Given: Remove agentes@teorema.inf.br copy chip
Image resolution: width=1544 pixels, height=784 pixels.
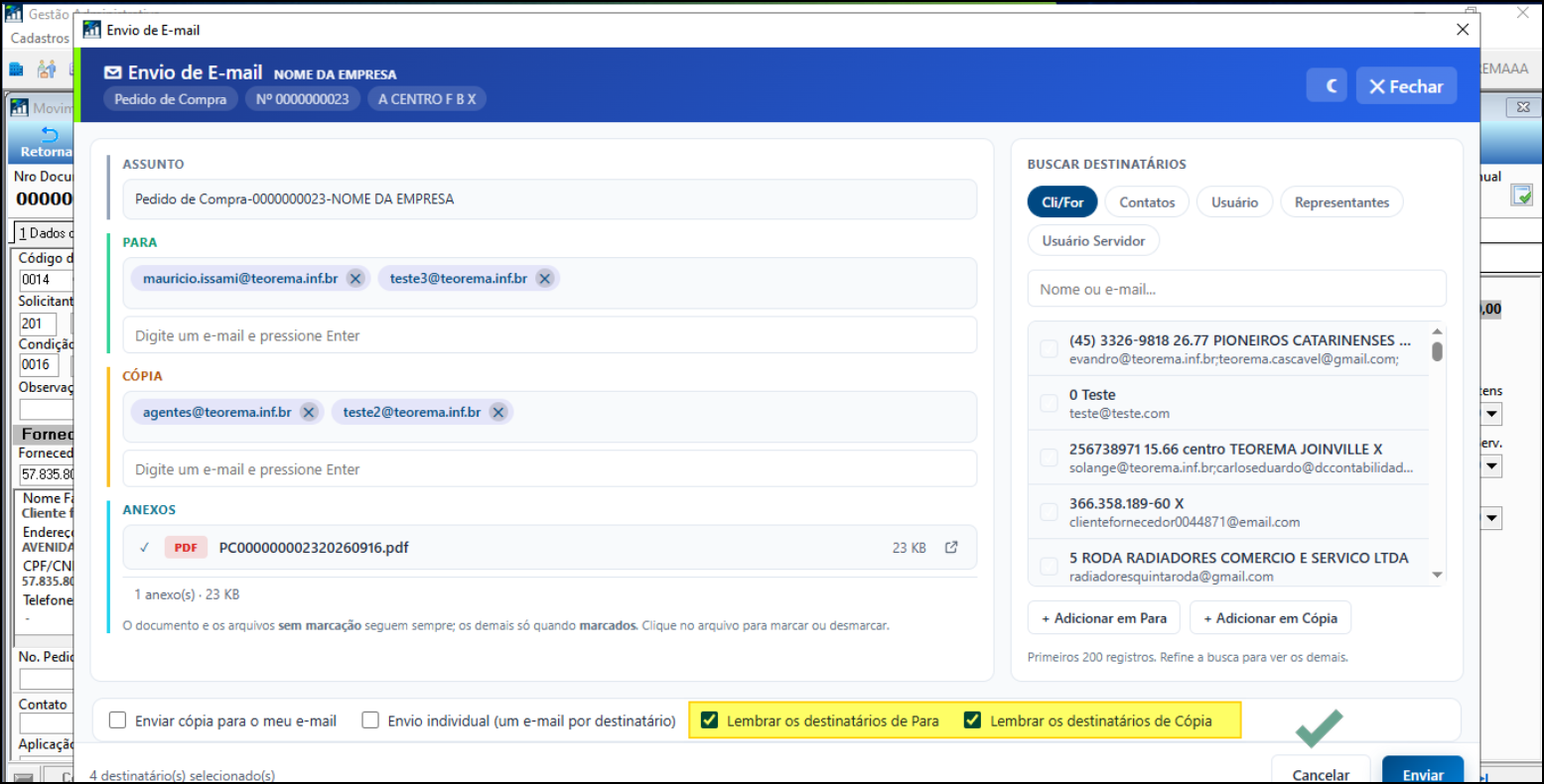Looking at the screenshot, I should tap(309, 413).
